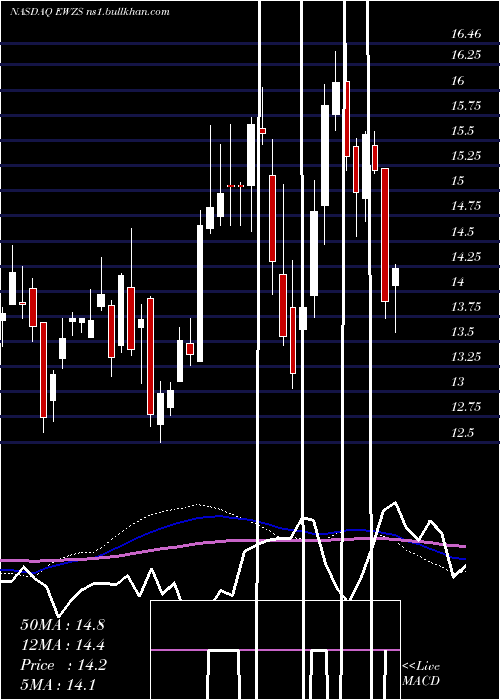The height and width of the screenshot is (700, 500).
Task: Click the 15.5 price axis label
Action: point(464,131)
